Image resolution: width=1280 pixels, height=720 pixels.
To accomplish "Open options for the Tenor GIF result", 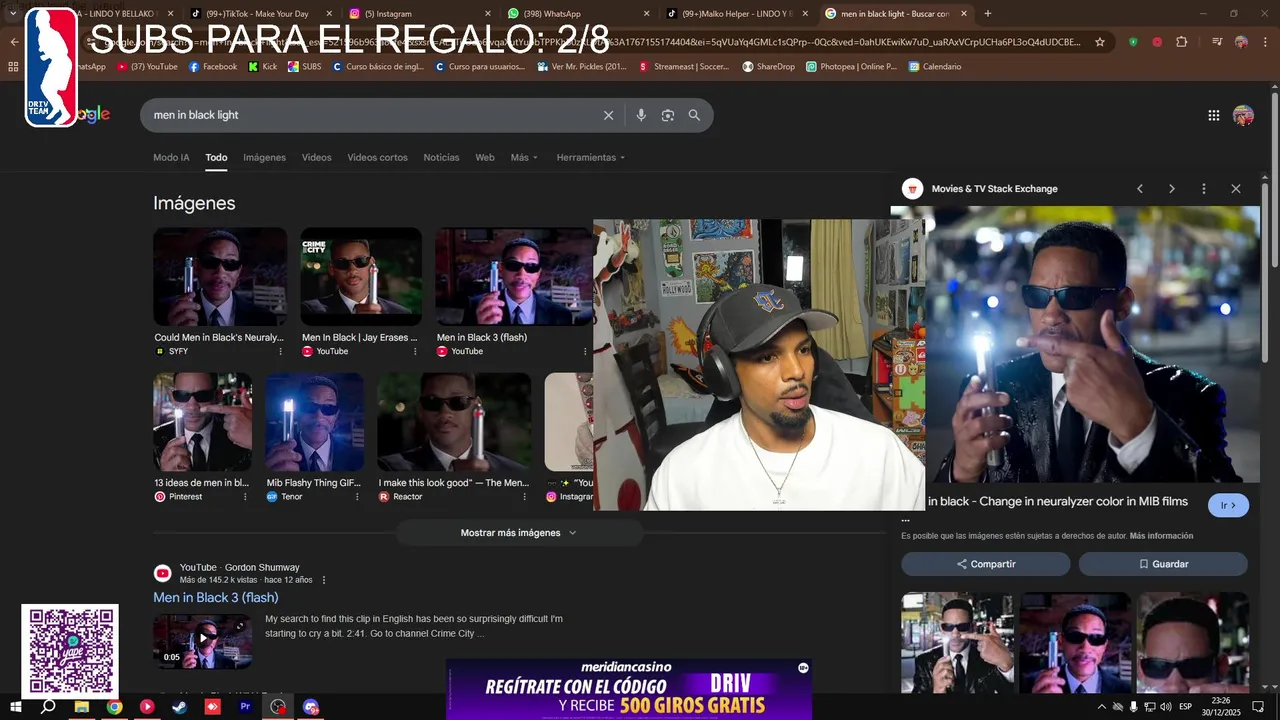I will pos(357,497).
